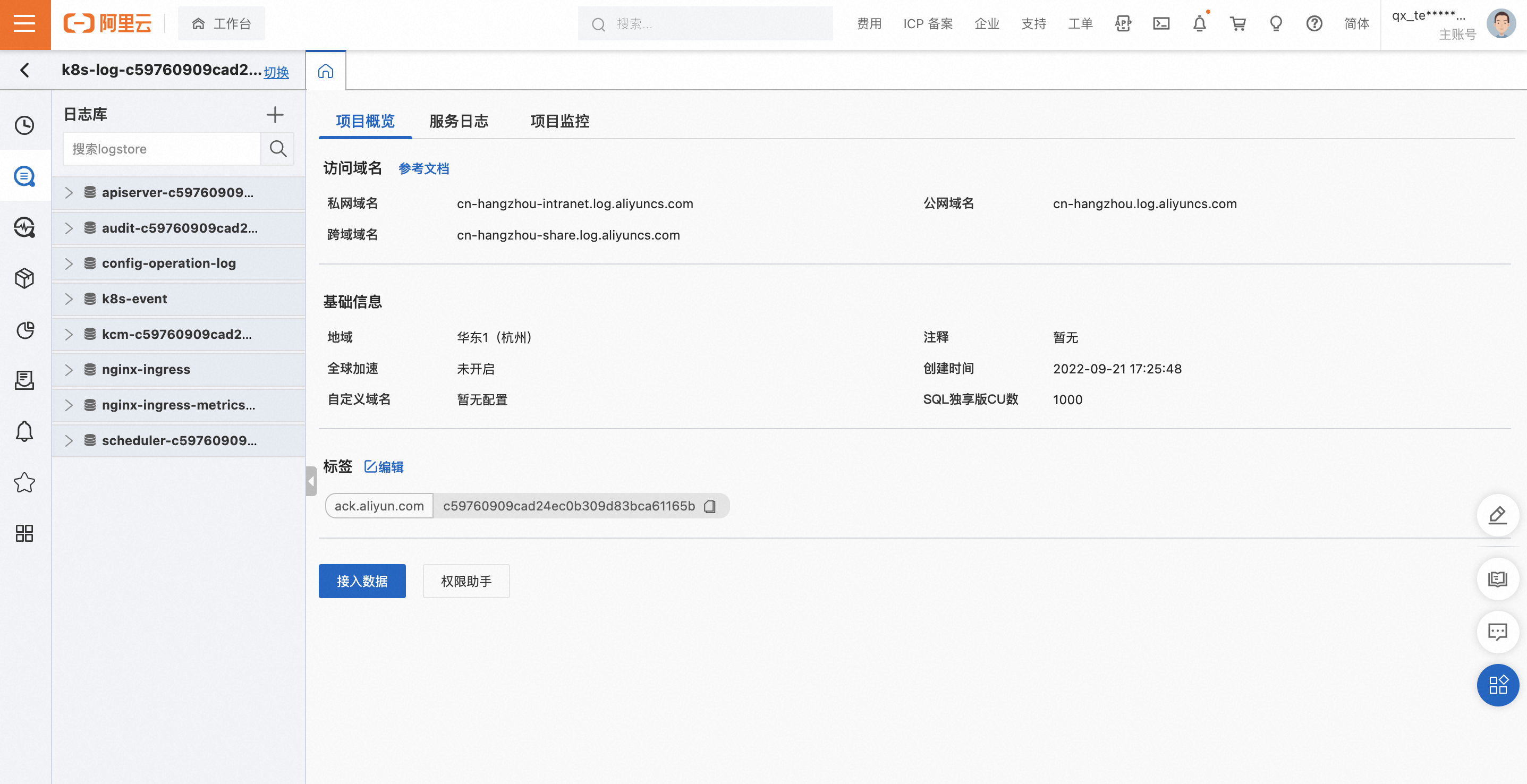Open the notifications bell in top bar

click(1199, 24)
